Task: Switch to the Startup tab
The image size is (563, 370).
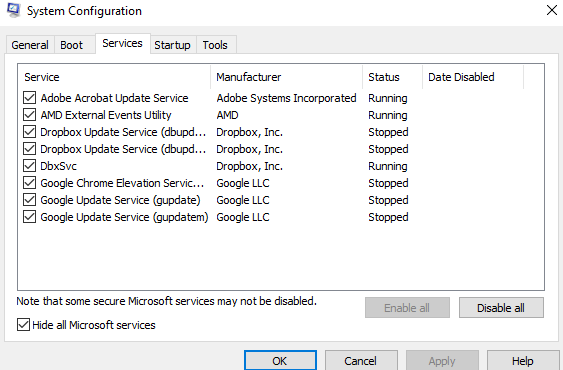Action: (172, 45)
